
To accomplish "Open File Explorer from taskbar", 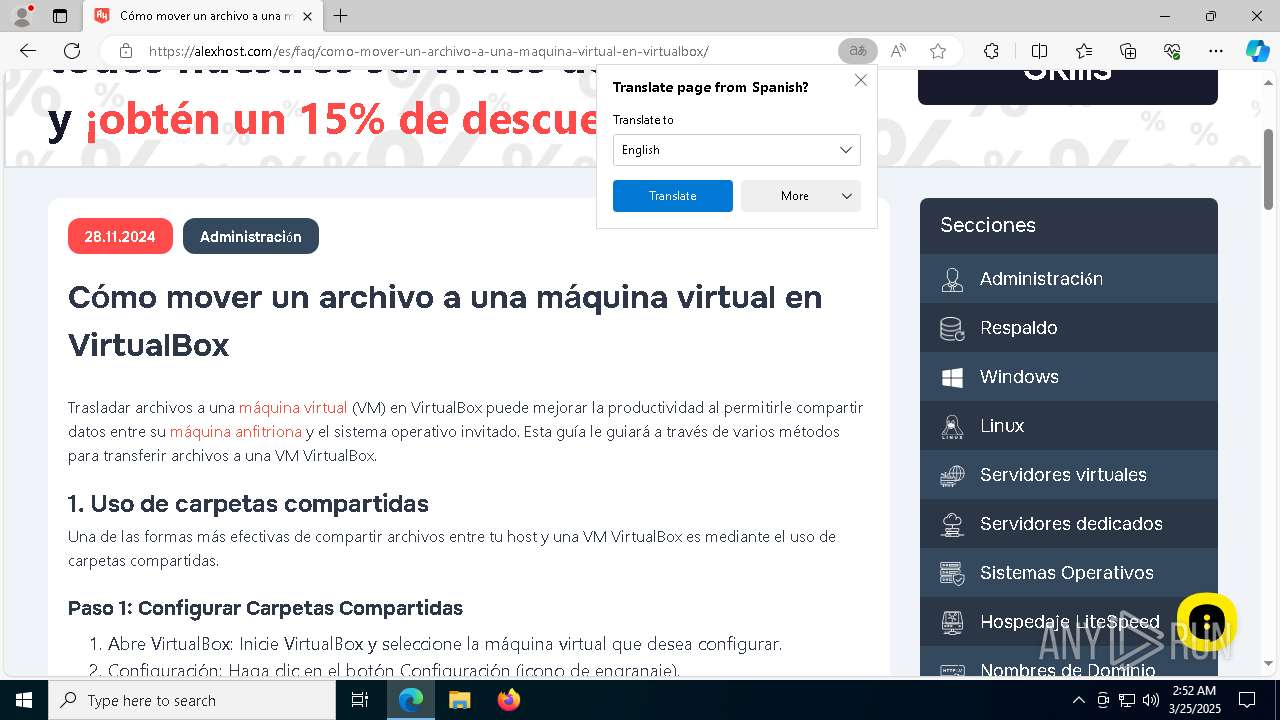I will (459, 700).
